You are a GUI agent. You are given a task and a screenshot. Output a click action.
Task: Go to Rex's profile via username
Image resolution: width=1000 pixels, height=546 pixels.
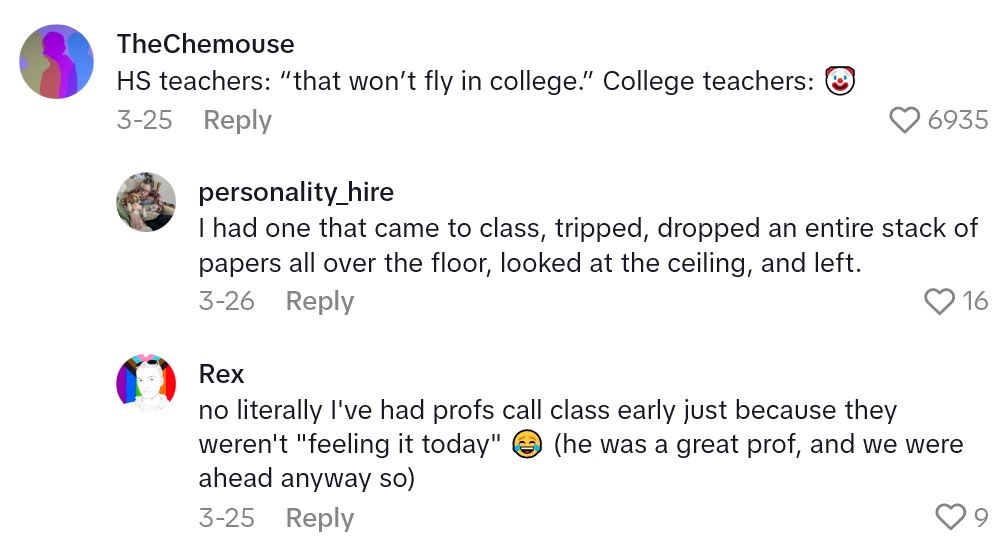tap(221, 374)
